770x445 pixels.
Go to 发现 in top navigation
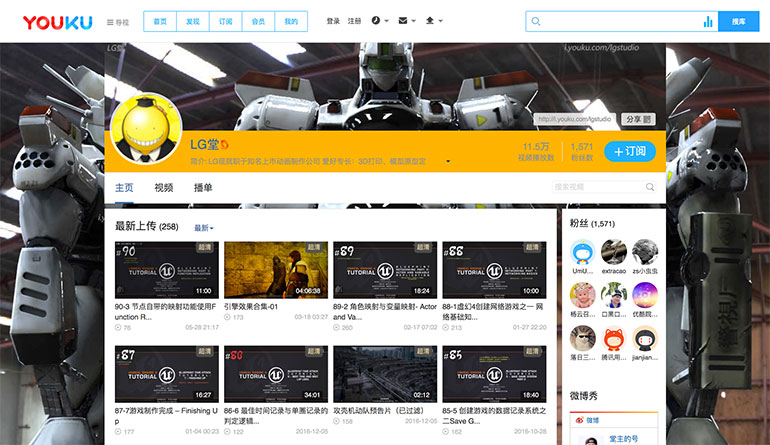(193, 22)
